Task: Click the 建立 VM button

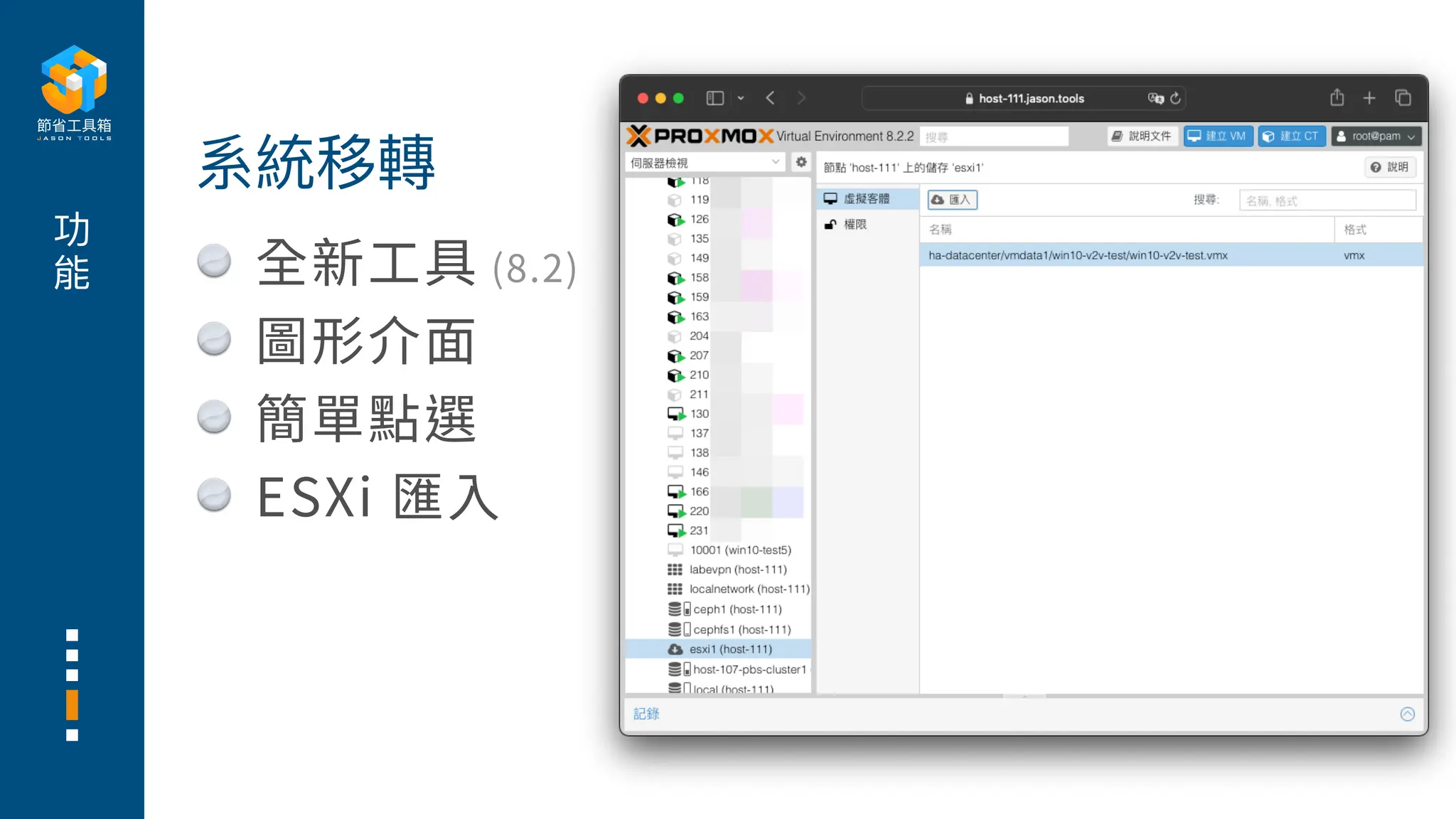Action: click(x=1218, y=136)
